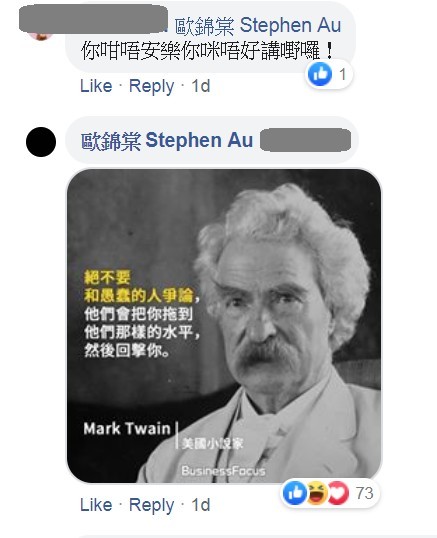The height and width of the screenshot is (538, 437).
Task: Like the Mark Twain image comment
Action: 96,505
